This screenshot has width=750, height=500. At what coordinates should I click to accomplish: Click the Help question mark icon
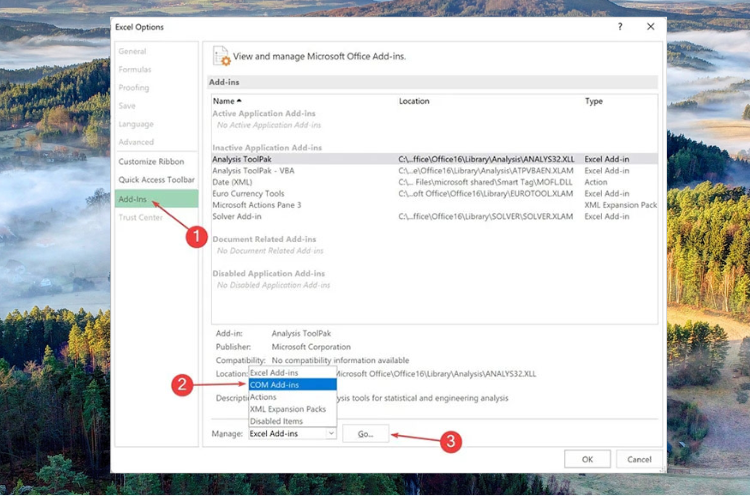click(x=620, y=27)
